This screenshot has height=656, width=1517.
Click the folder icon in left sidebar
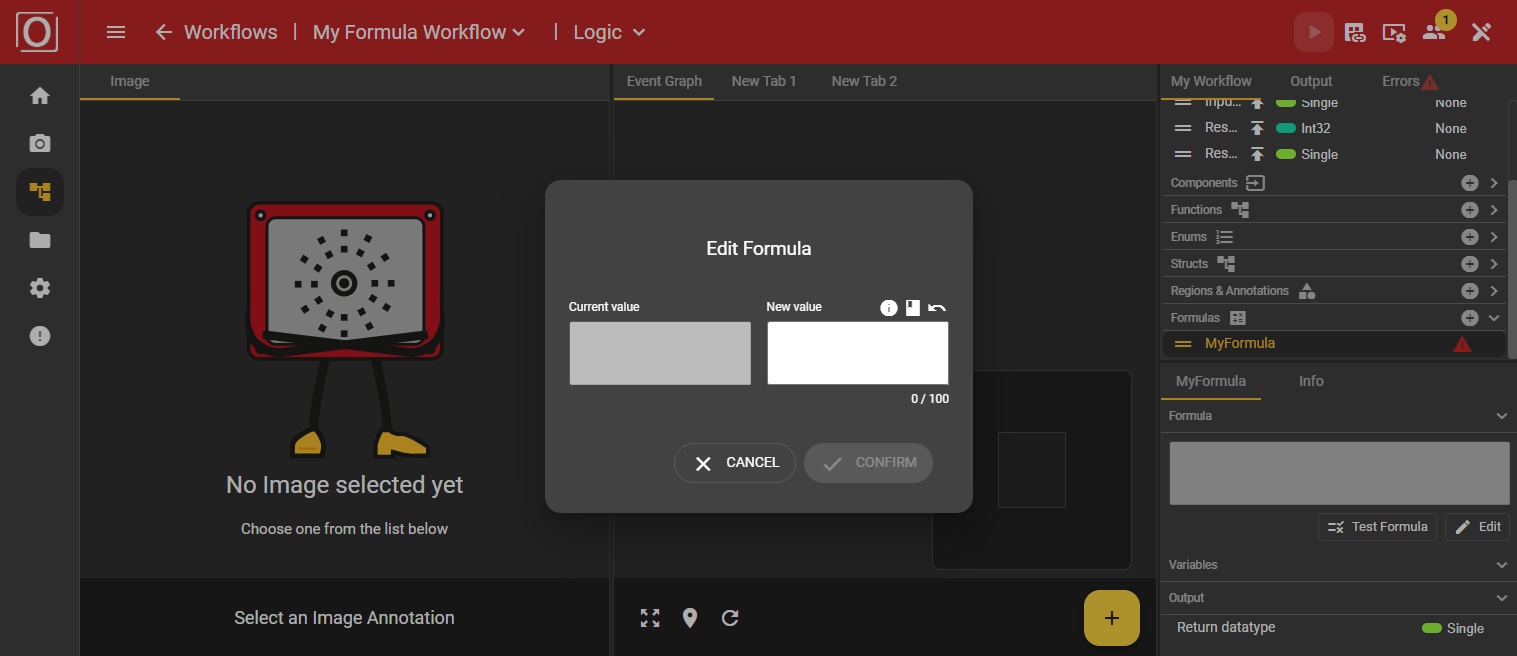coord(39,239)
